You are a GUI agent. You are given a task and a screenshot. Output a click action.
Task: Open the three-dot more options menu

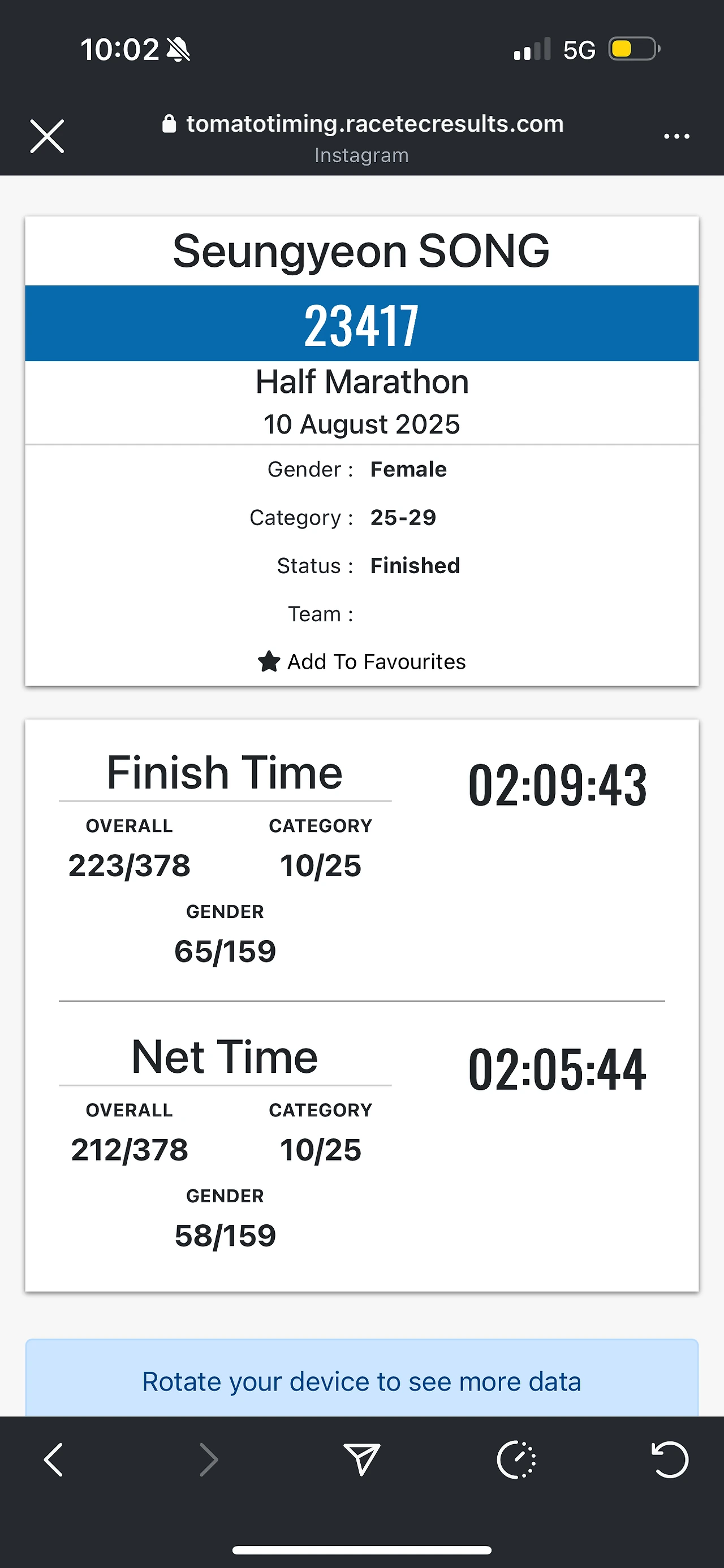pyautogui.click(x=676, y=136)
